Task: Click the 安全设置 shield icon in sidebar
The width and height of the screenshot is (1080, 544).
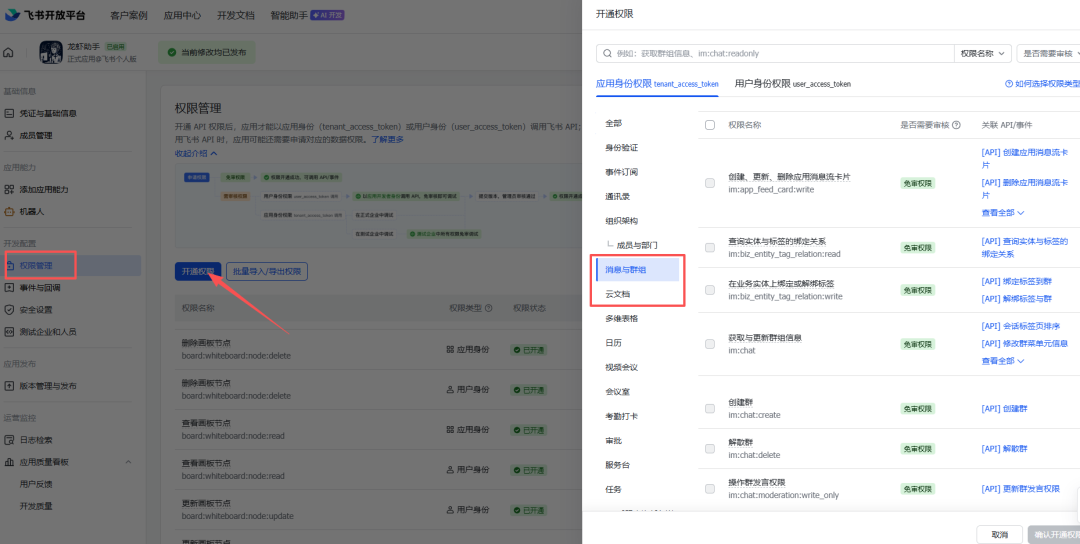Action: [x=10, y=310]
